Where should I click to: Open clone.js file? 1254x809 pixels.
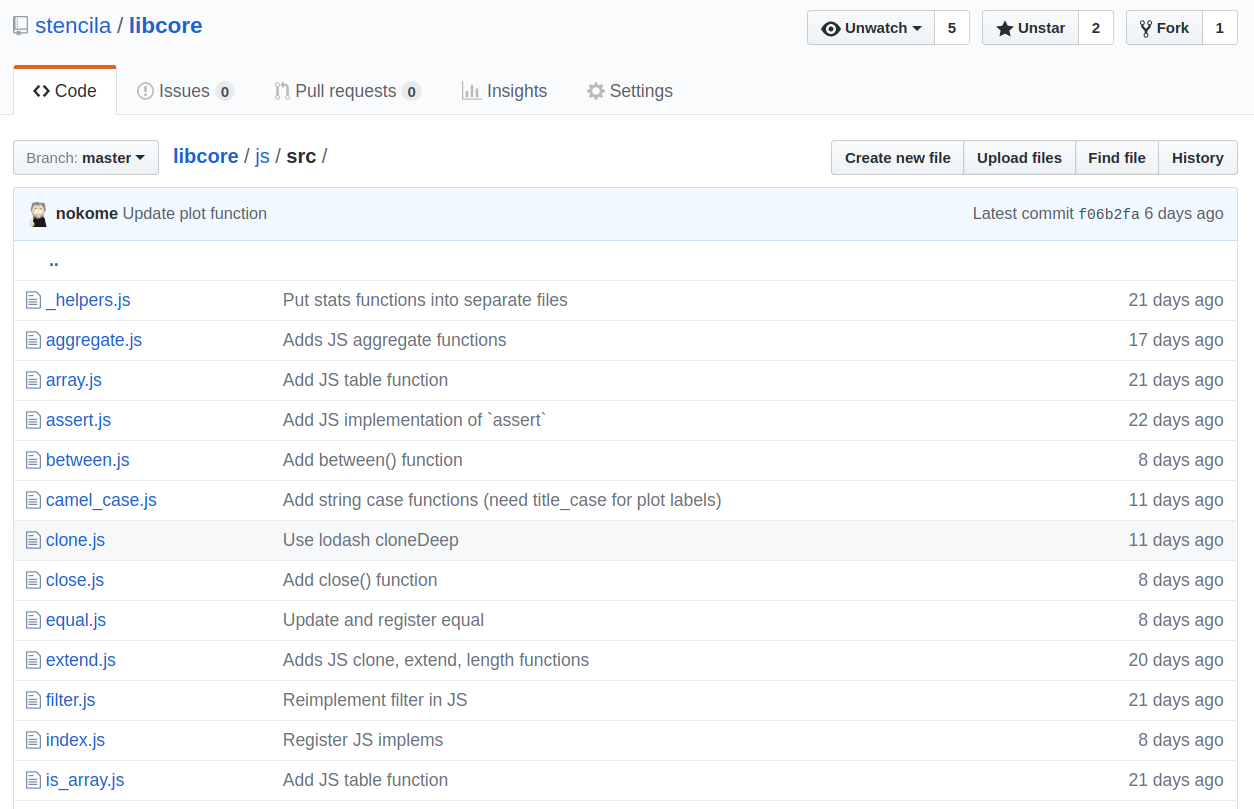(x=75, y=540)
